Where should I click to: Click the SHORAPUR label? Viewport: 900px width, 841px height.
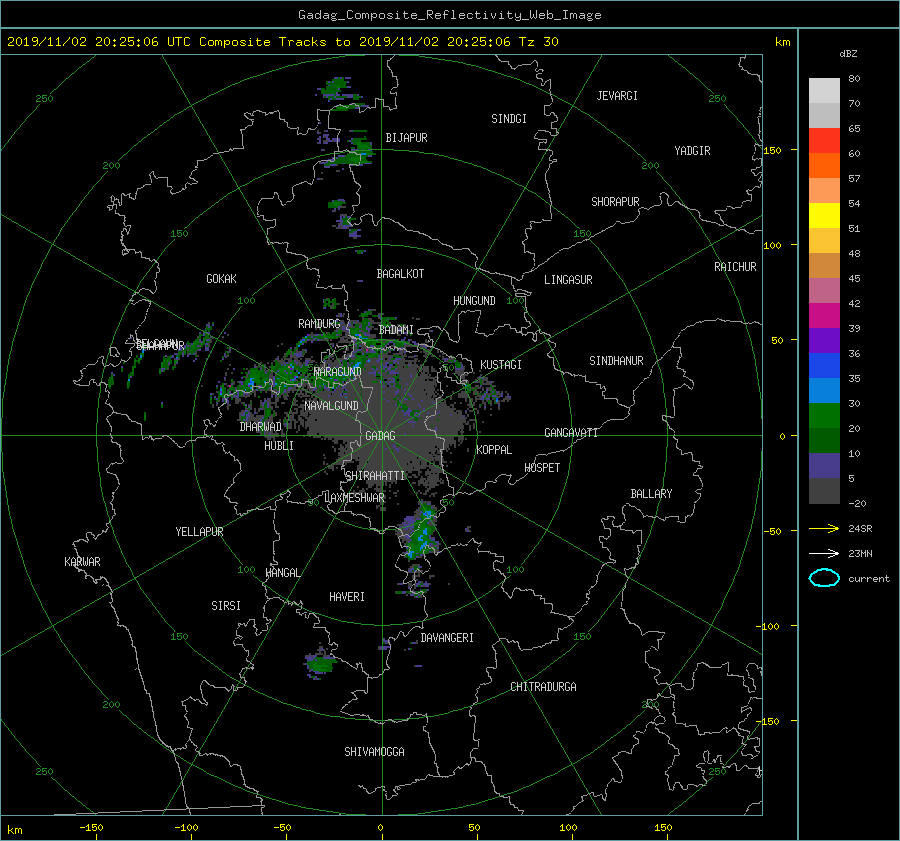click(615, 202)
